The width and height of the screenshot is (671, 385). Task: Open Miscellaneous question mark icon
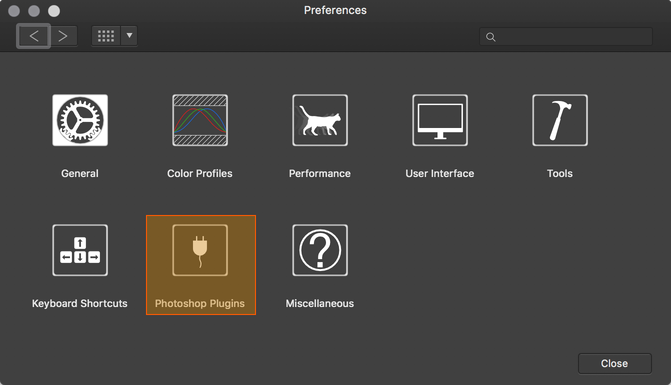pos(320,250)
